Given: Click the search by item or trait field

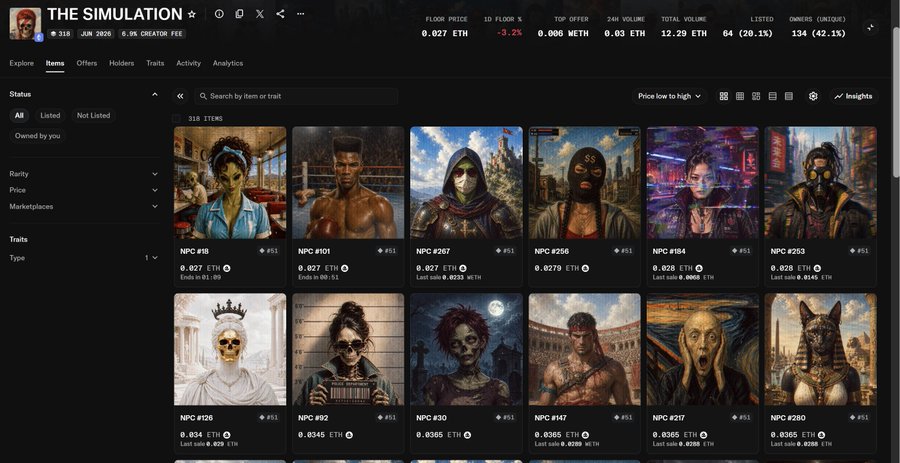Looking at the screenshot, I should click(296, 96).
